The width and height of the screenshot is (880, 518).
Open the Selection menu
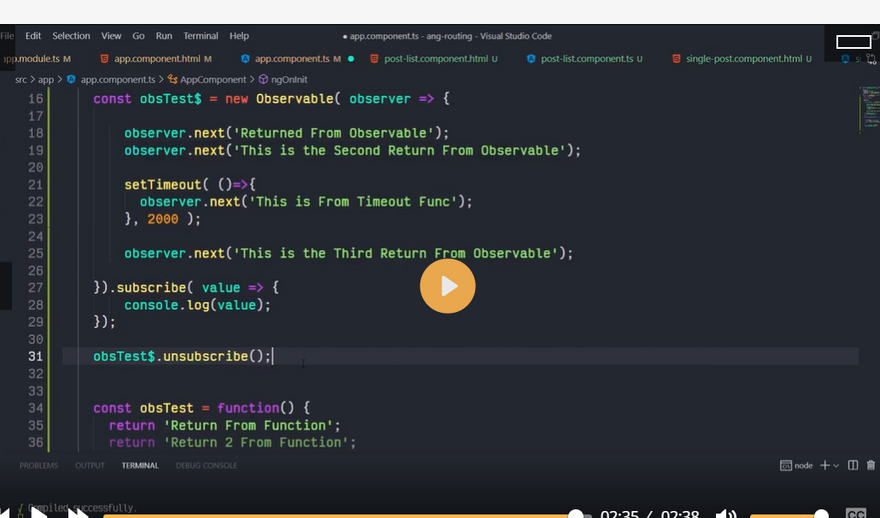(71, 36)
